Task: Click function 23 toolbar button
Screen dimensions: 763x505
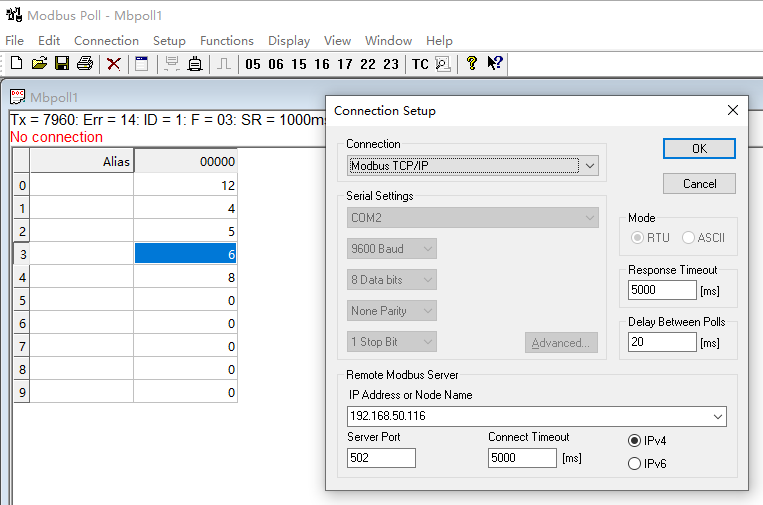Action: (391, 64)
